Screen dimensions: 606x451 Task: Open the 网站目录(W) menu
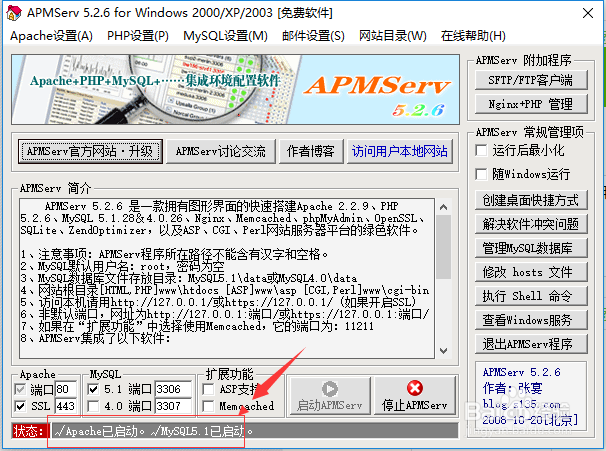(393, 36)
